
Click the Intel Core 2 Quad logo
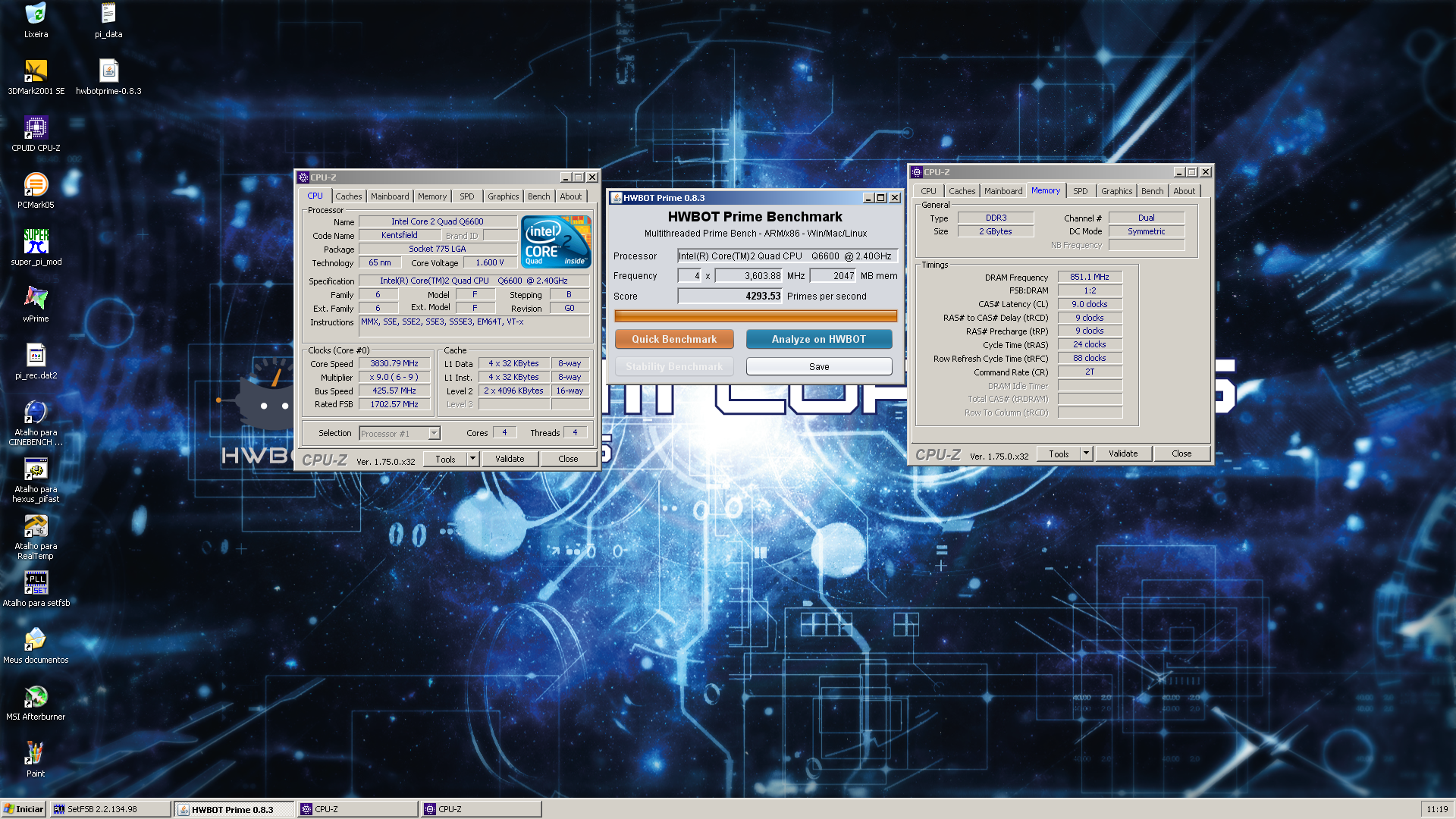pyautogui.click(x=556, y=242)
